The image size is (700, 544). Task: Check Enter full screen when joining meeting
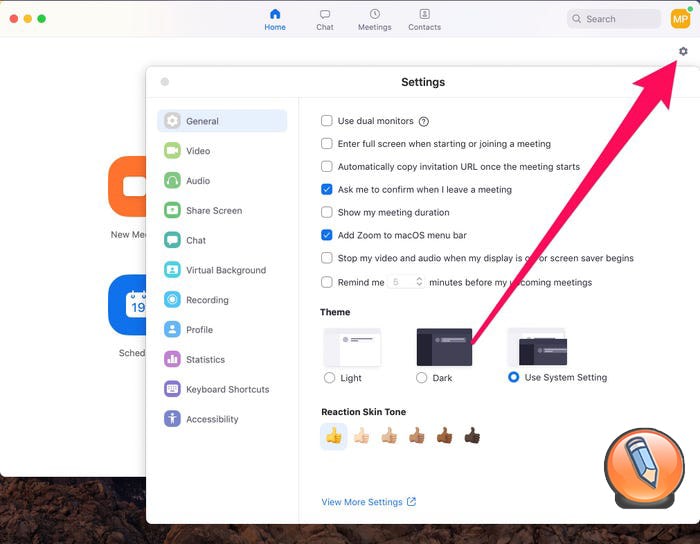327,143
